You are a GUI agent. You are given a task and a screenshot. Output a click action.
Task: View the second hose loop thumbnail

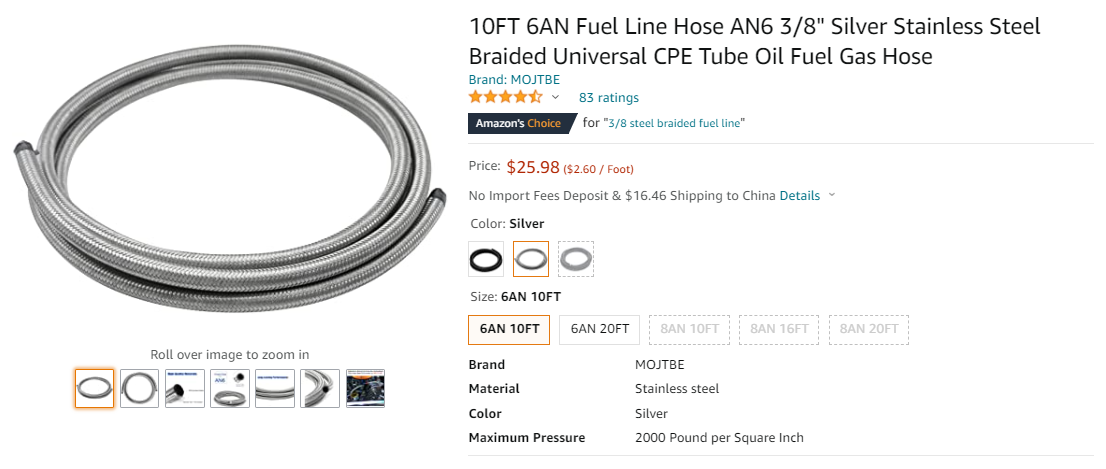(139, 388)
